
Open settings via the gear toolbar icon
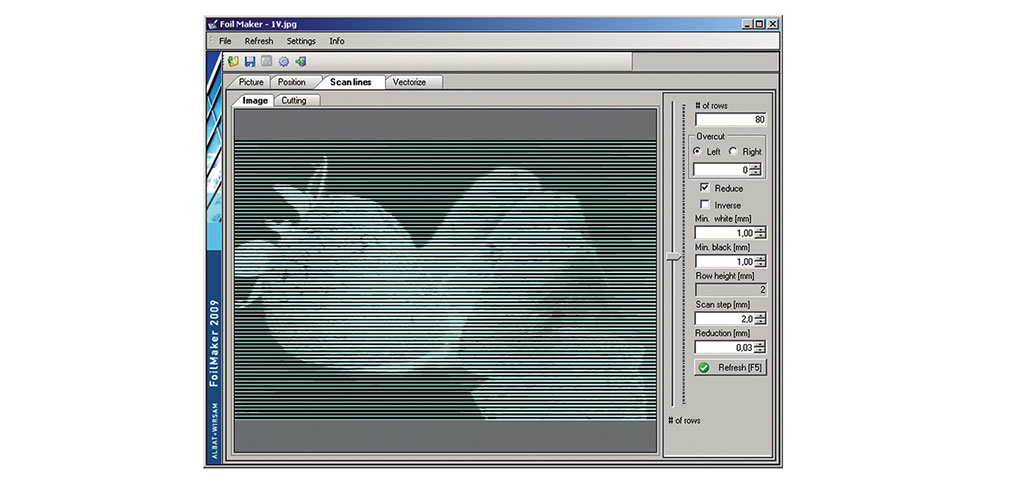point(283,62)
